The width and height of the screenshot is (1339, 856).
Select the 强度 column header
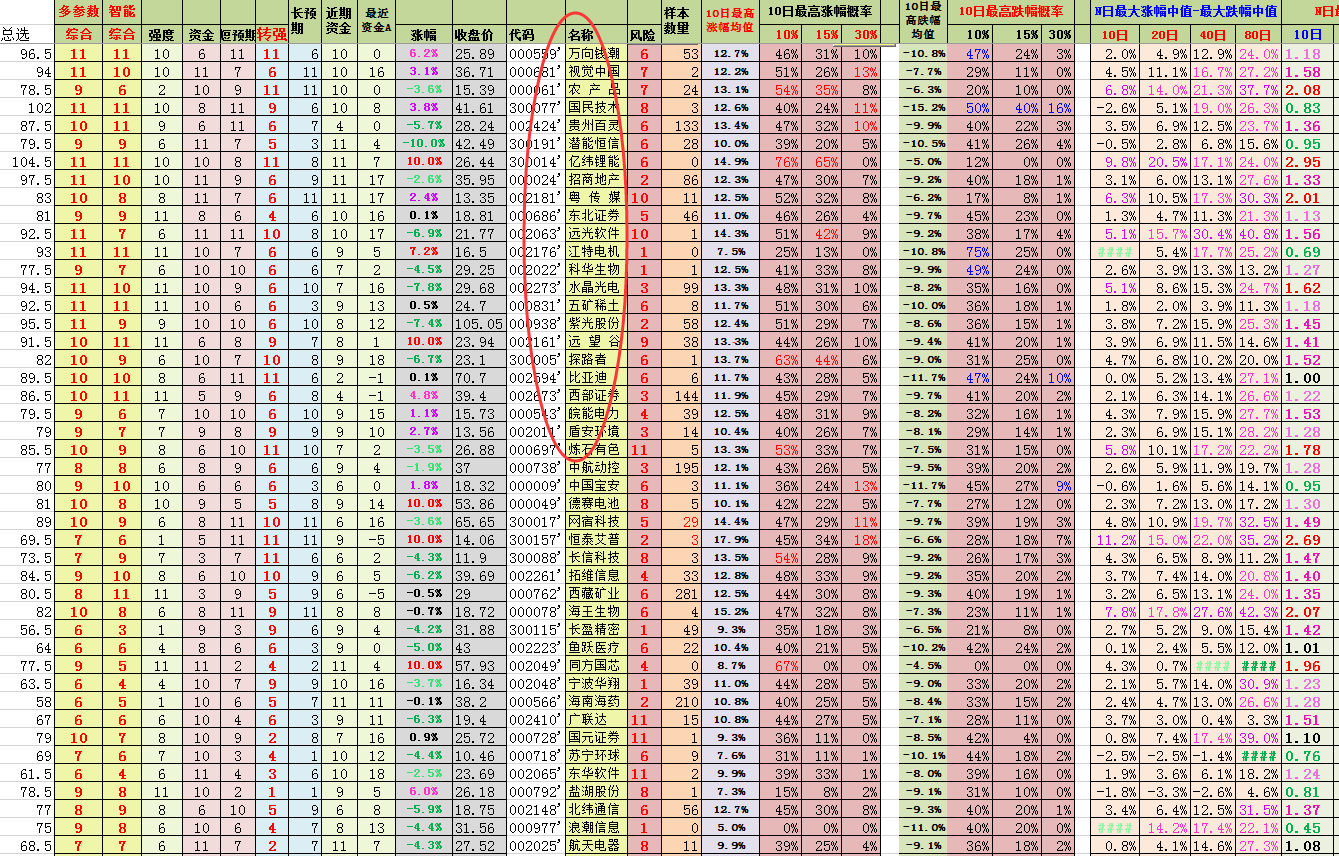pos(161,34)
